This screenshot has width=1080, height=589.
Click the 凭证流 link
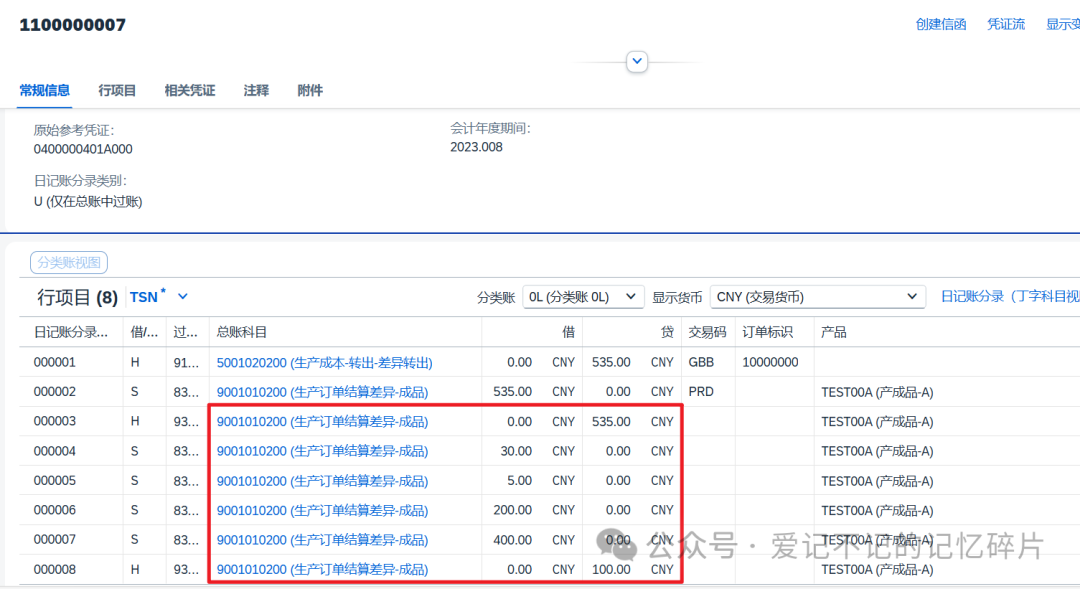click(1006, 25)
